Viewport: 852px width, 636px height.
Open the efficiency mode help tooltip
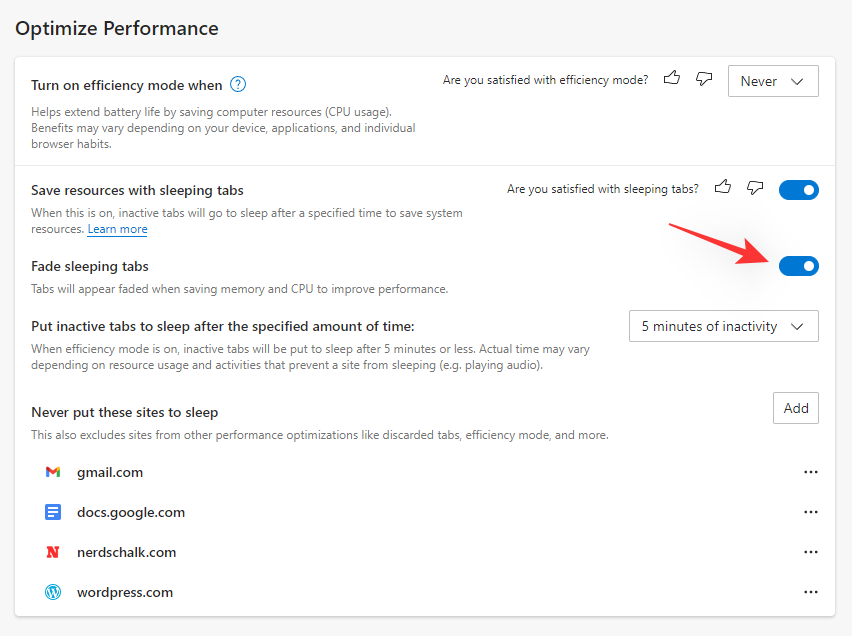(238, 84)
